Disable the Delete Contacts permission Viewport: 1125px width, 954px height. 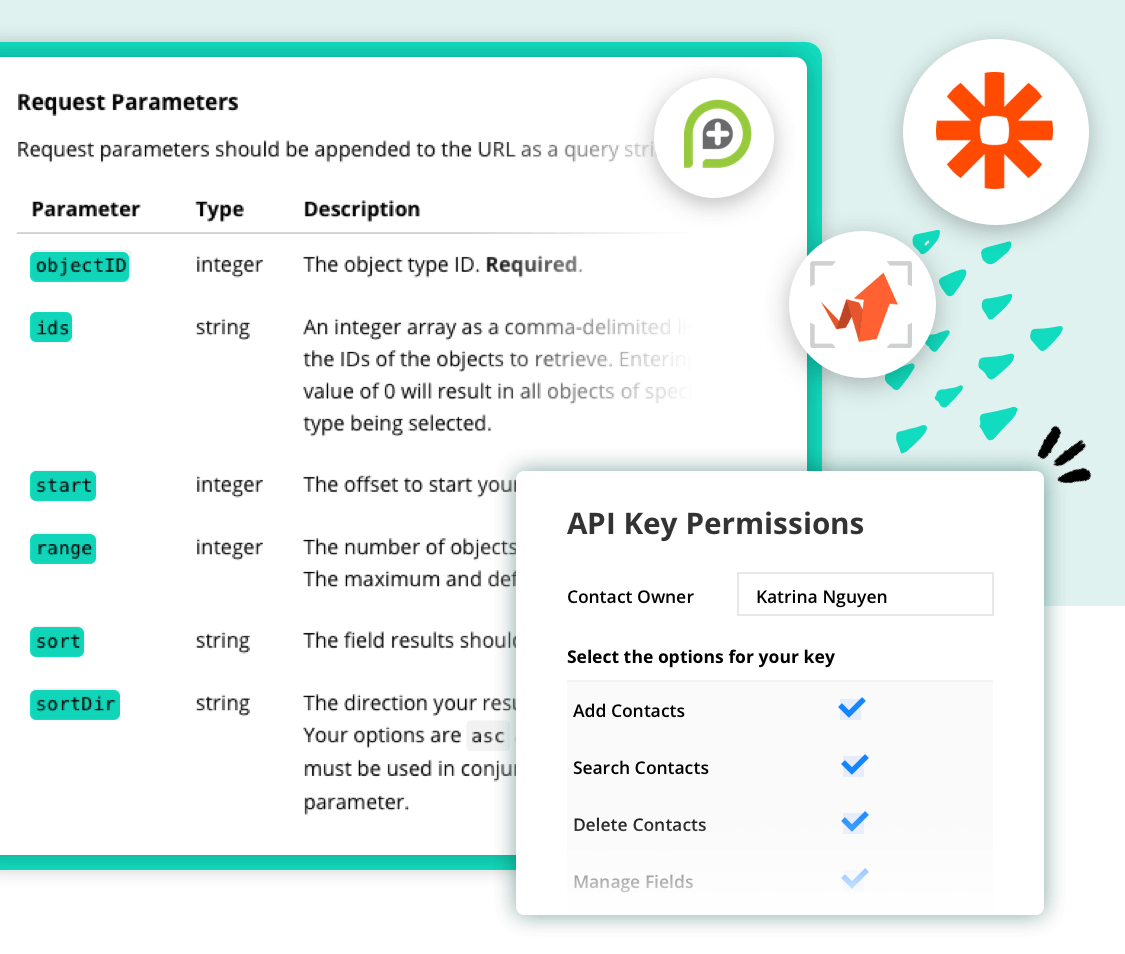coord(853,822)
